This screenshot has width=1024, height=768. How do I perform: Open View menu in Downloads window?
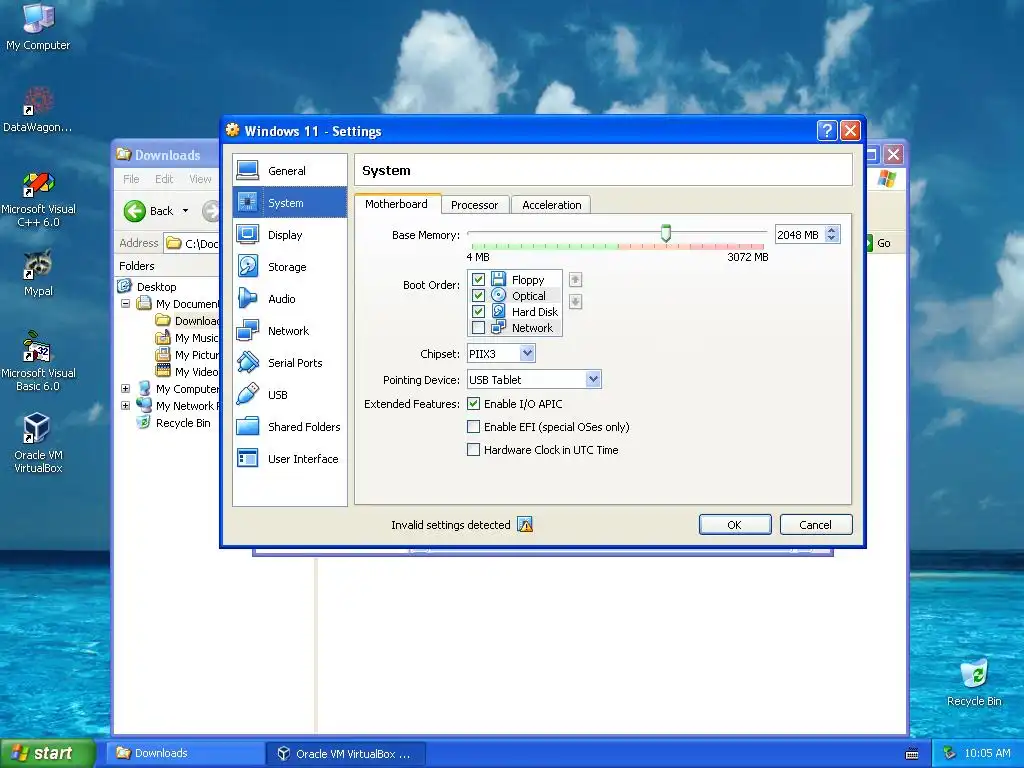pyautogui.click(x=200, y=179)
